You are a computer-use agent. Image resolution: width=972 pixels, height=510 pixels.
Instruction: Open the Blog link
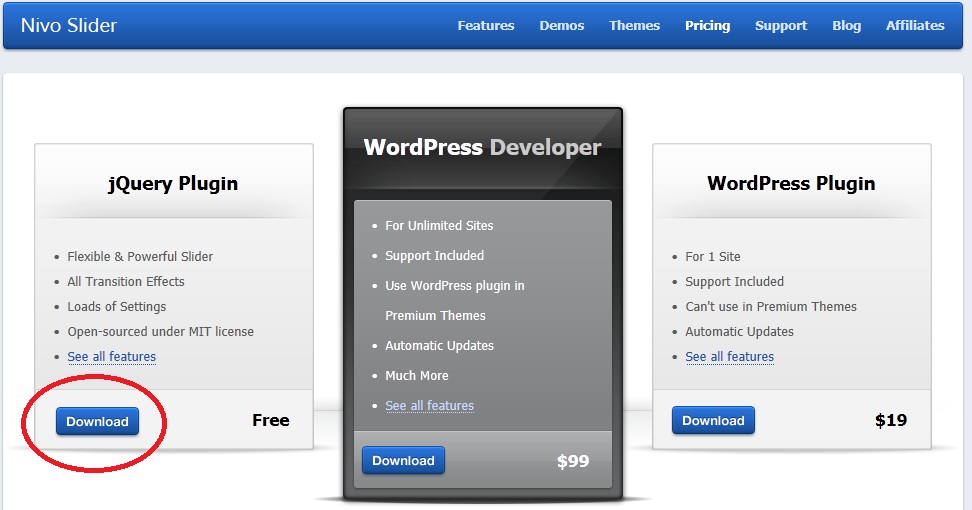point(846,25)
